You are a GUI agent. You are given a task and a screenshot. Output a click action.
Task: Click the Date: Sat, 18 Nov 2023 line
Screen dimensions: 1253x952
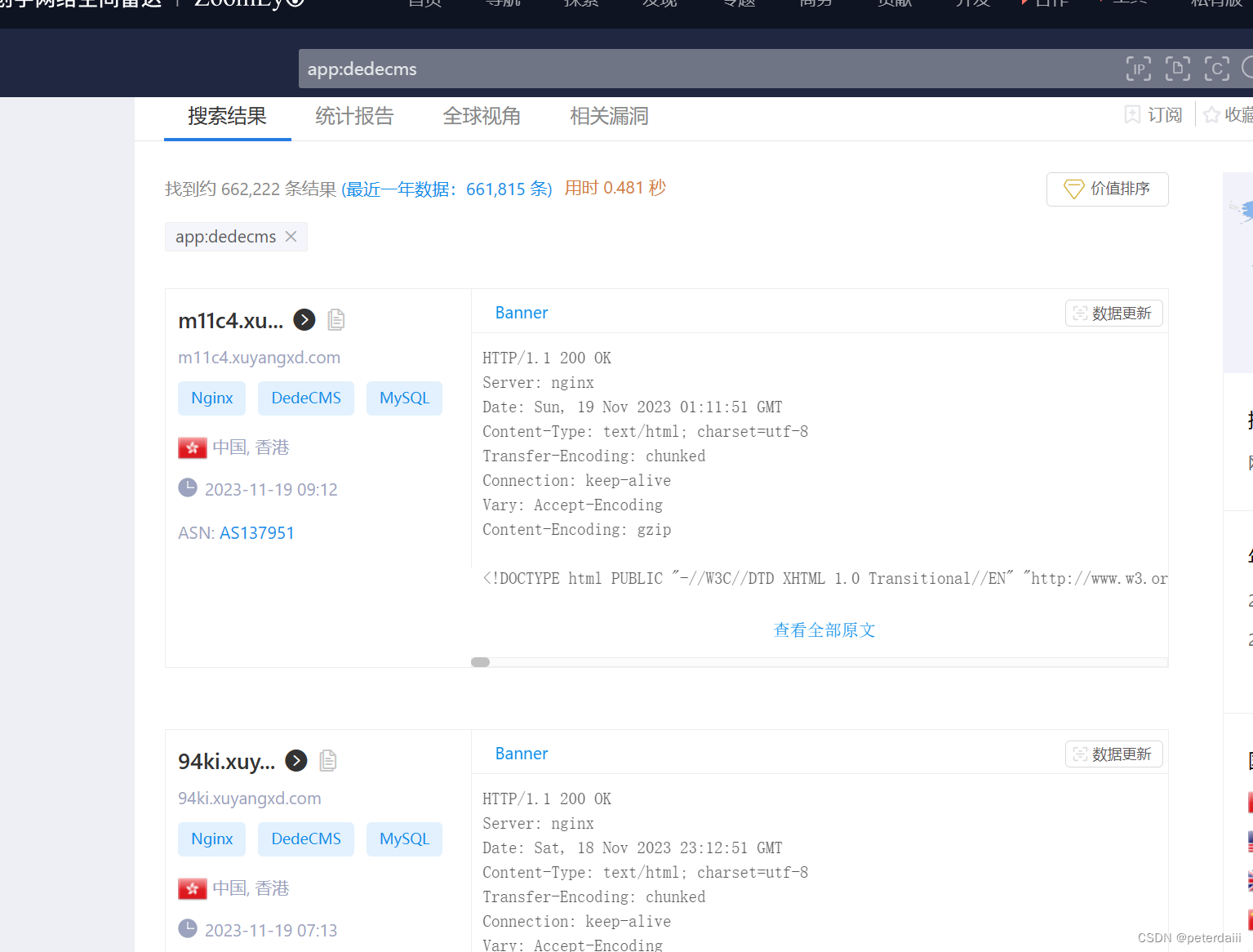coord(633,847)
